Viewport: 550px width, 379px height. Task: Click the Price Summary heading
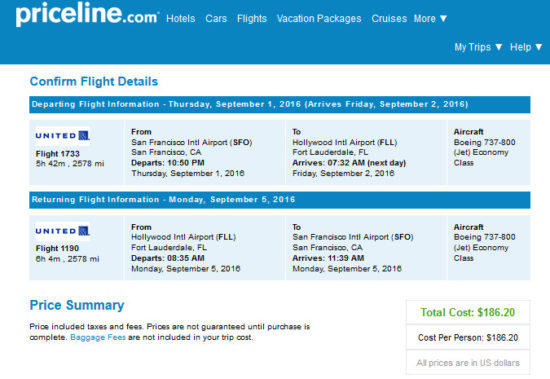tap(77, 305)
